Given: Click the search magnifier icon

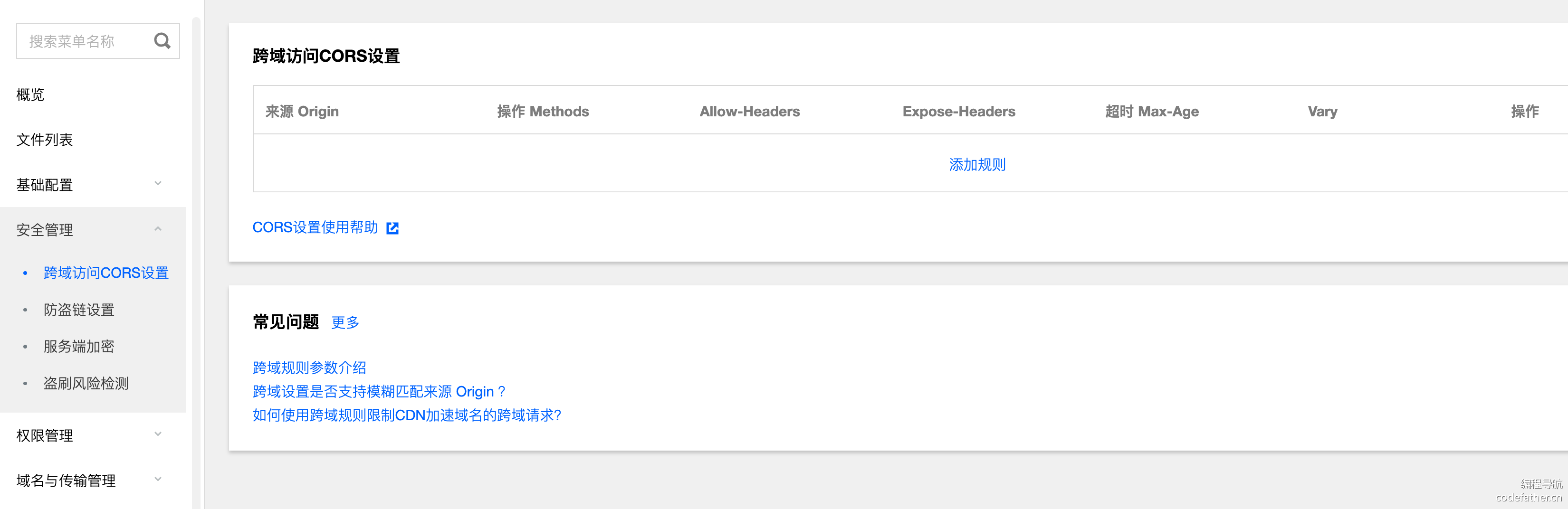Looking at the screenshot, I should click(162, 41).
